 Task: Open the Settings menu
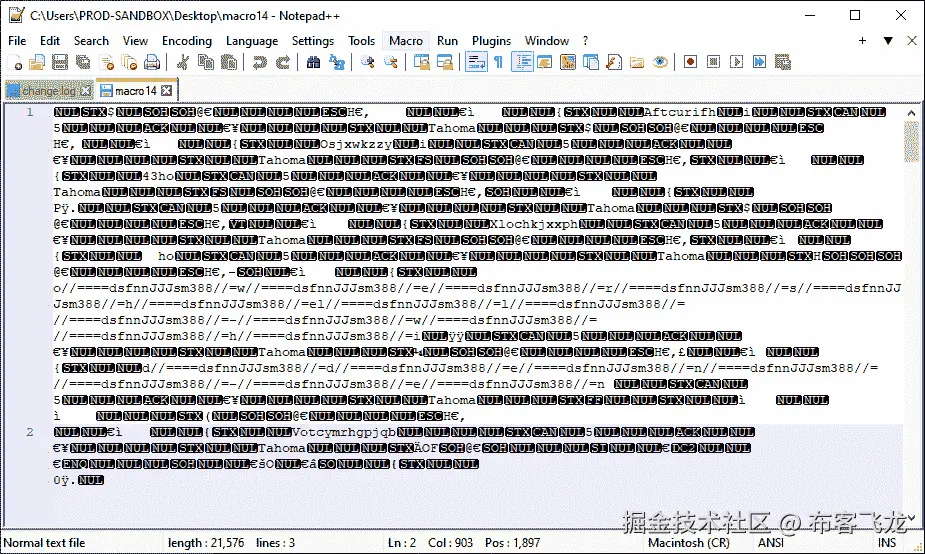pos(313,41)
